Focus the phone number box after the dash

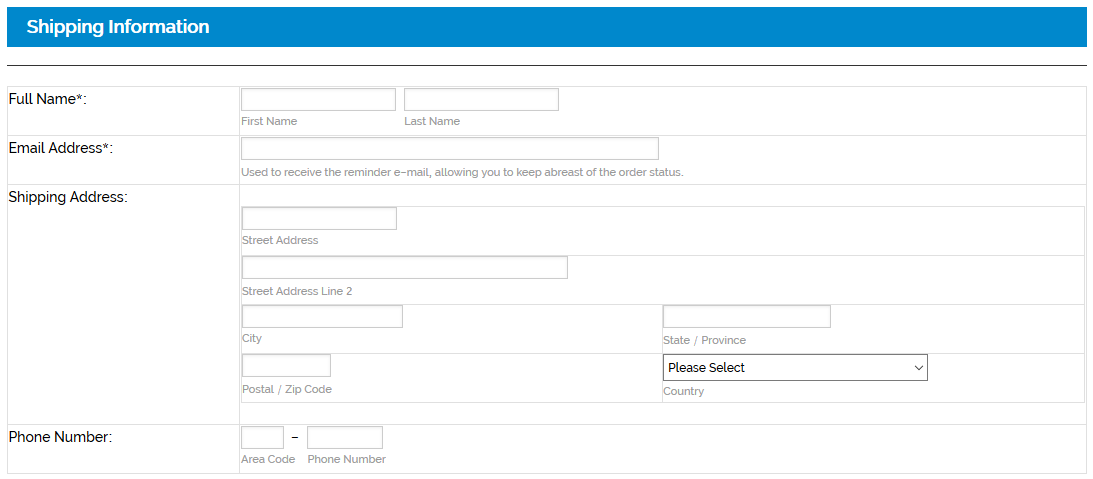(344, 438)
